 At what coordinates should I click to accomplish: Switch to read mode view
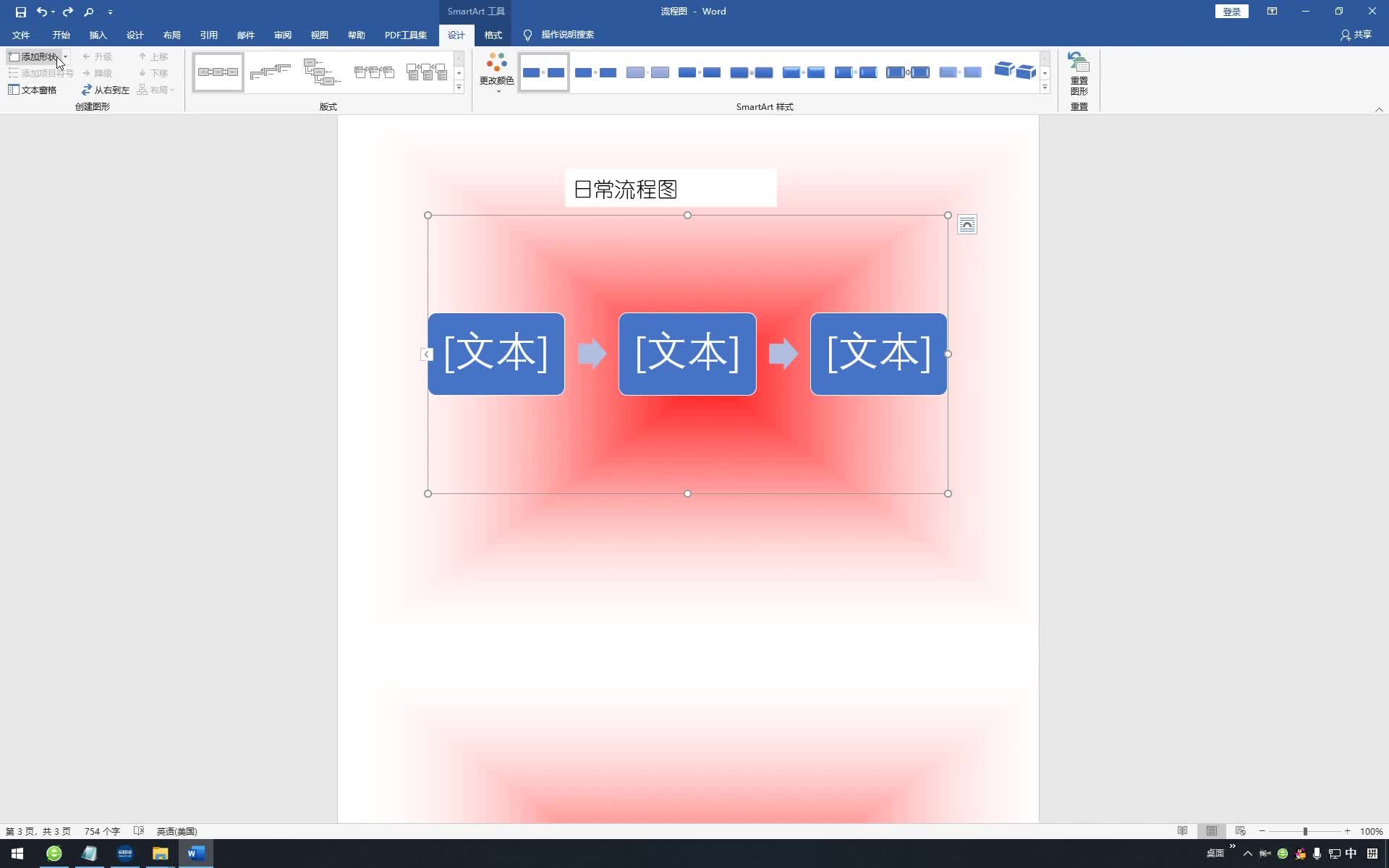click(1182, 831)
